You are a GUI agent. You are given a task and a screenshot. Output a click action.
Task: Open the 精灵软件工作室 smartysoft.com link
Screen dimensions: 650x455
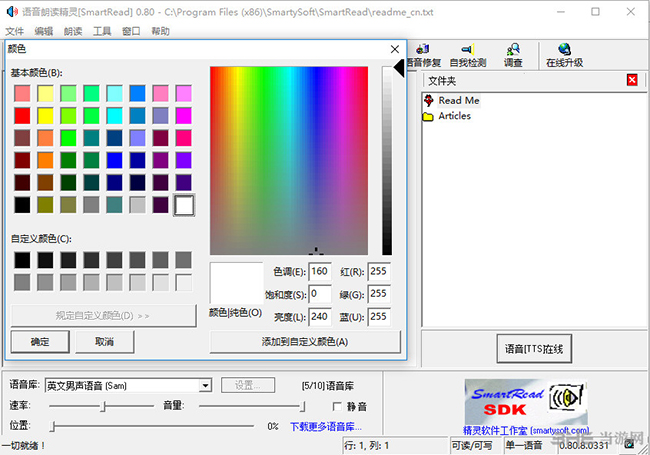(526, 431)
